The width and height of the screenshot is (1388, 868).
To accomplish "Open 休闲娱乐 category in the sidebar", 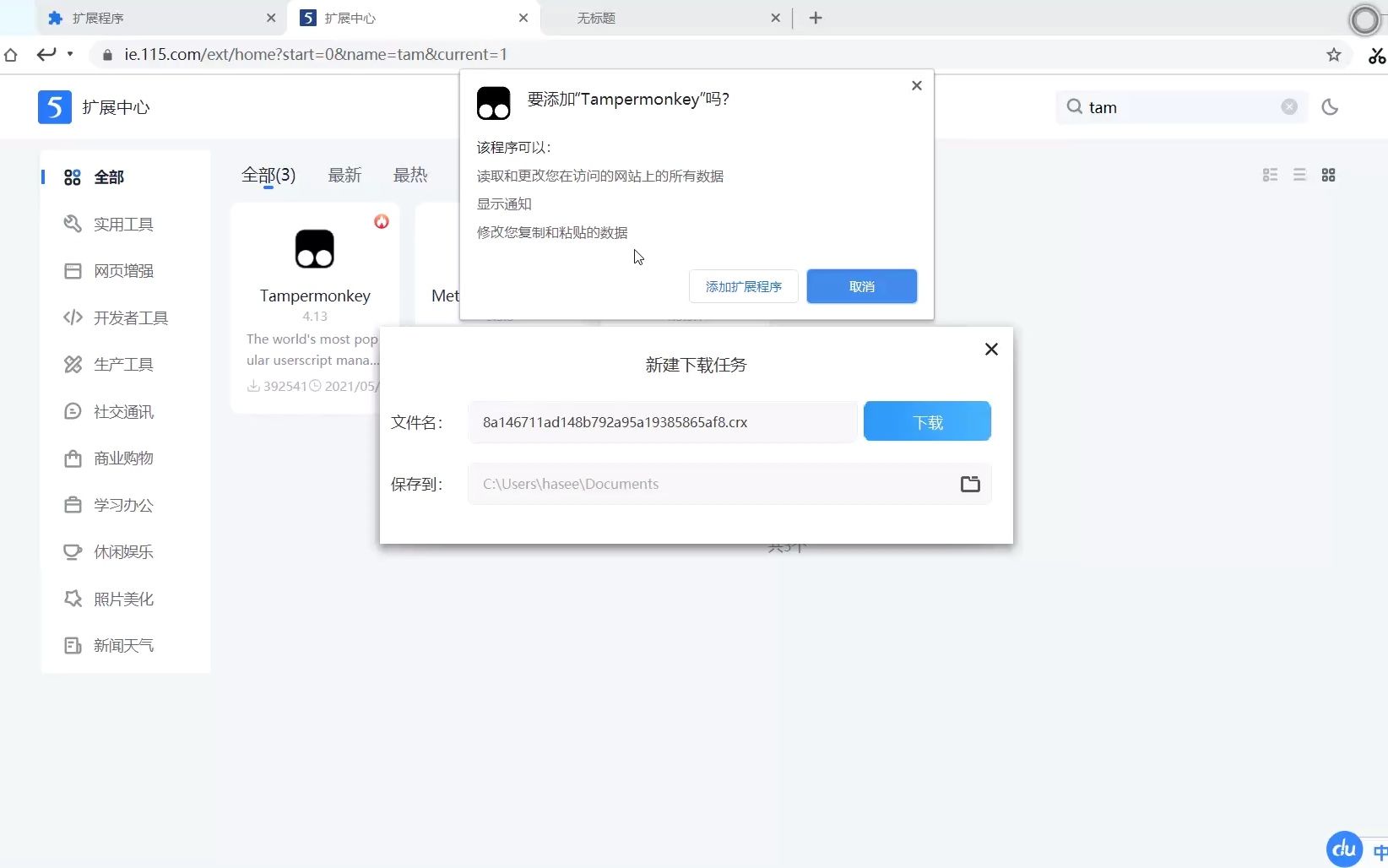I will (125, 552).
